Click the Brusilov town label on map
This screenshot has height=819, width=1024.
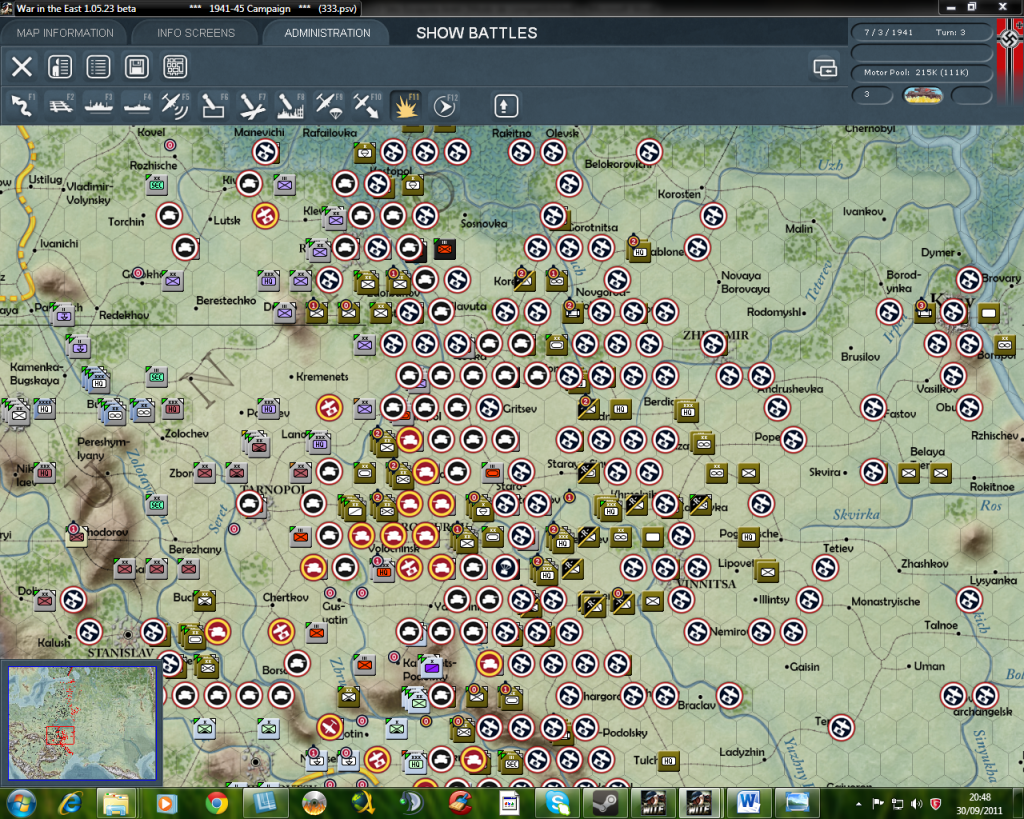[x=860, y=357]
